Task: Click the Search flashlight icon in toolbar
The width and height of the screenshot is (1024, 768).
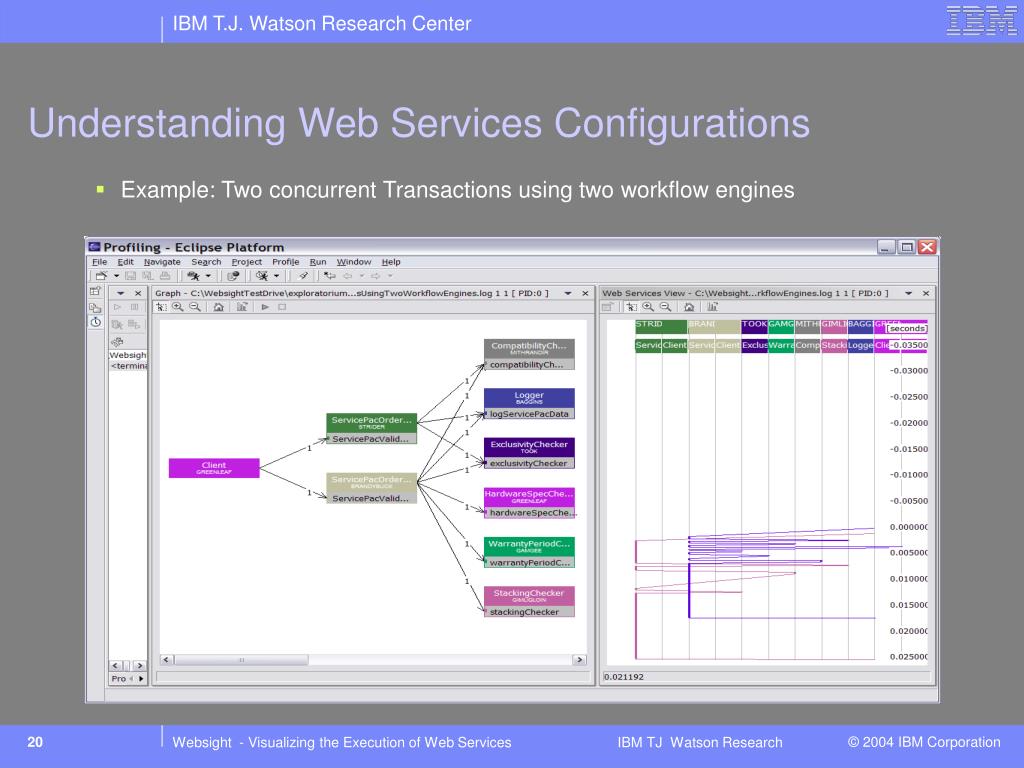Action: pyautogui.click(x=303, y=276)
